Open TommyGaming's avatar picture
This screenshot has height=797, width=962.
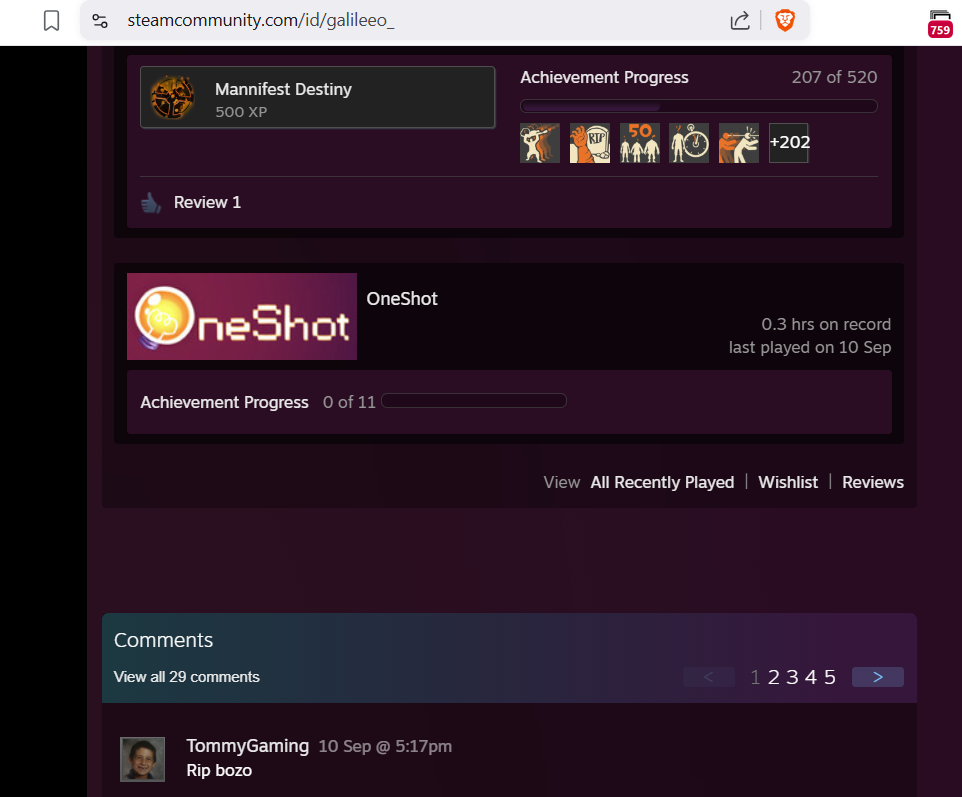142,759
